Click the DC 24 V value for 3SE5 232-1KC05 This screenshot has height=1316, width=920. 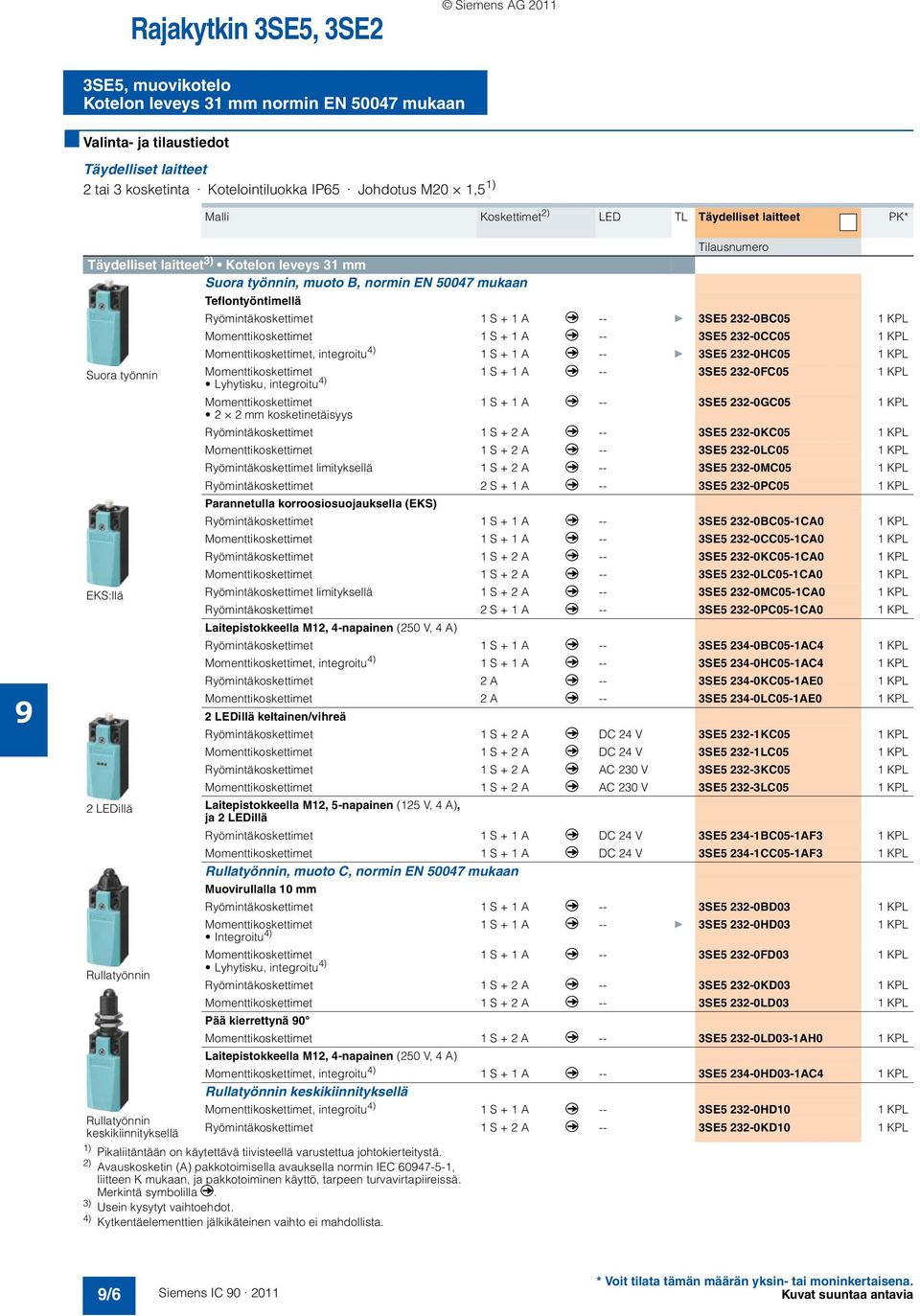point(620,734)
